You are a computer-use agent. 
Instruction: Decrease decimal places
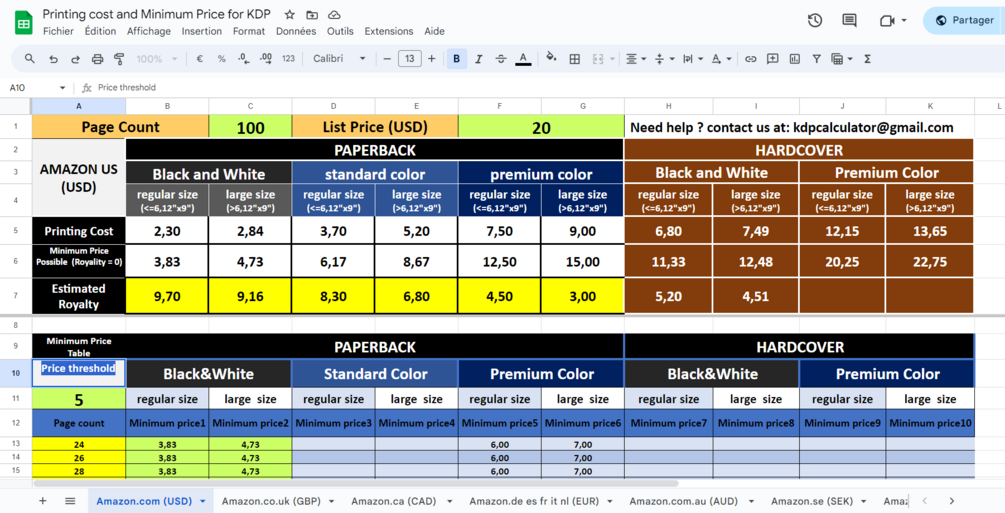pos(244,58)
